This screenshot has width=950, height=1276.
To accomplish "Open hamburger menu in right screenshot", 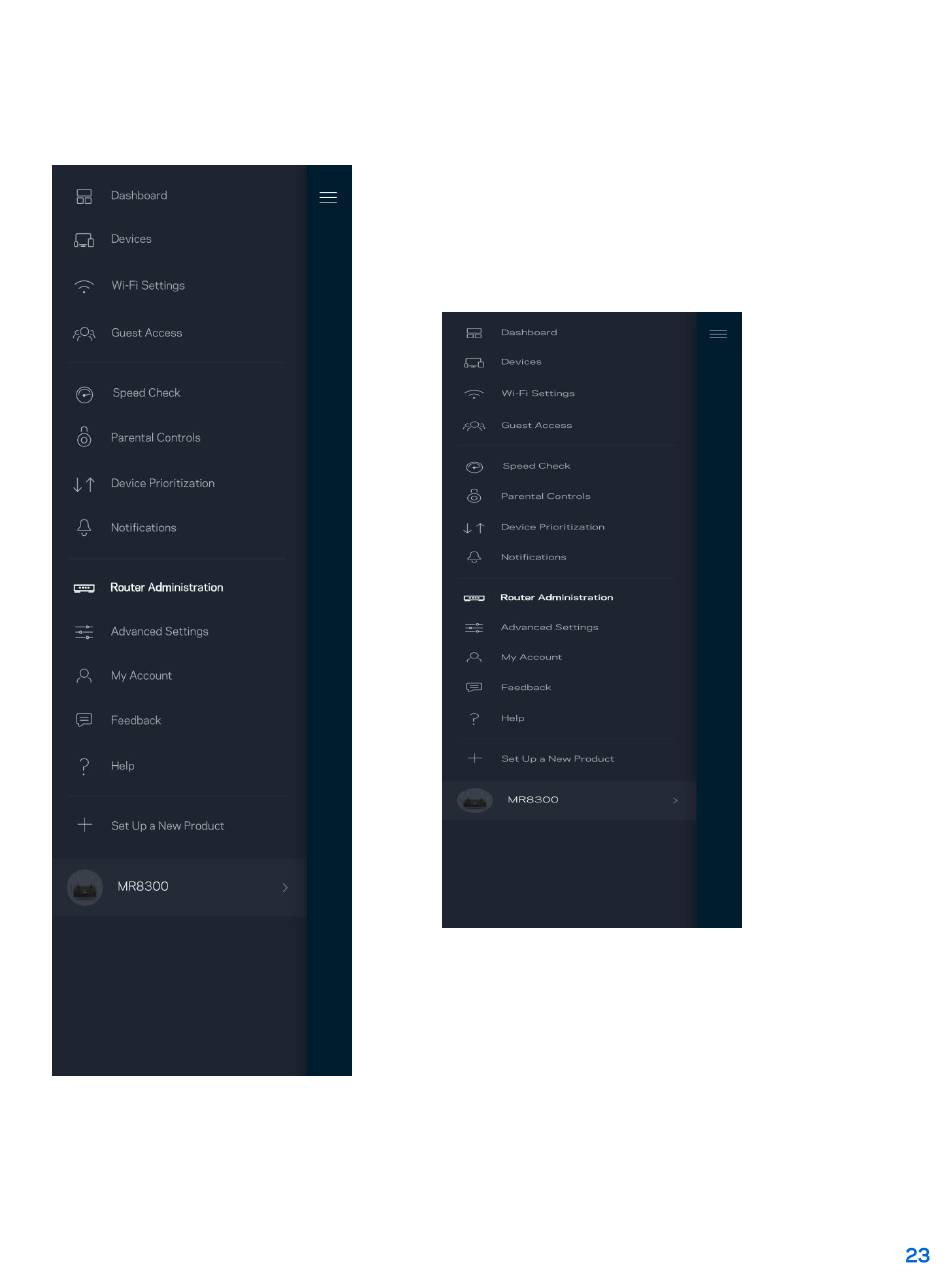I will 718,334.
